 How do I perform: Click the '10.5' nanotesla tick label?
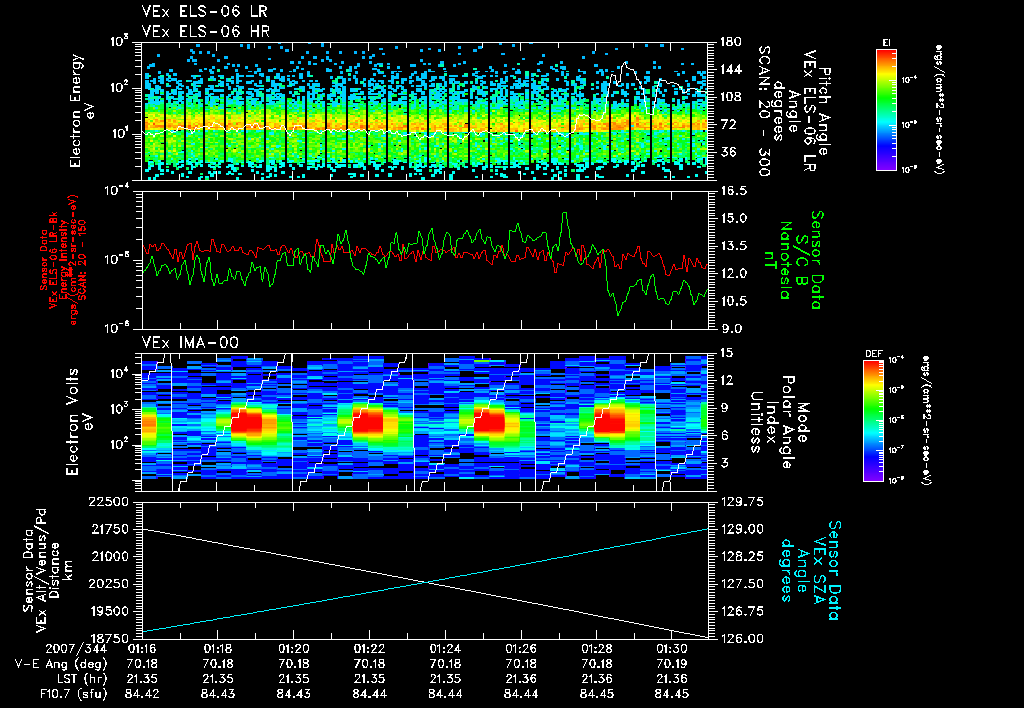click(732, 301)
